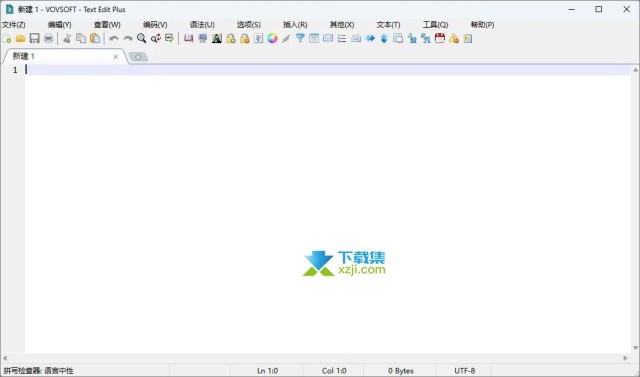Save the document using the floppy disk icon
The height and width of the screenshot is (377, 640).
[x=35, y=39]
